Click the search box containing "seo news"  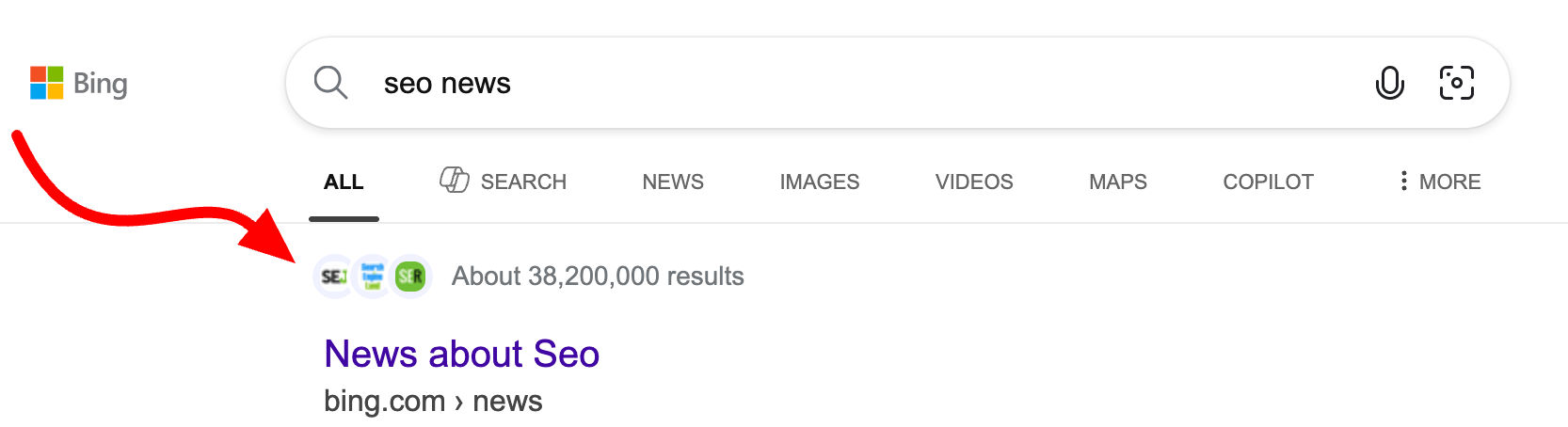click(847, 83)
